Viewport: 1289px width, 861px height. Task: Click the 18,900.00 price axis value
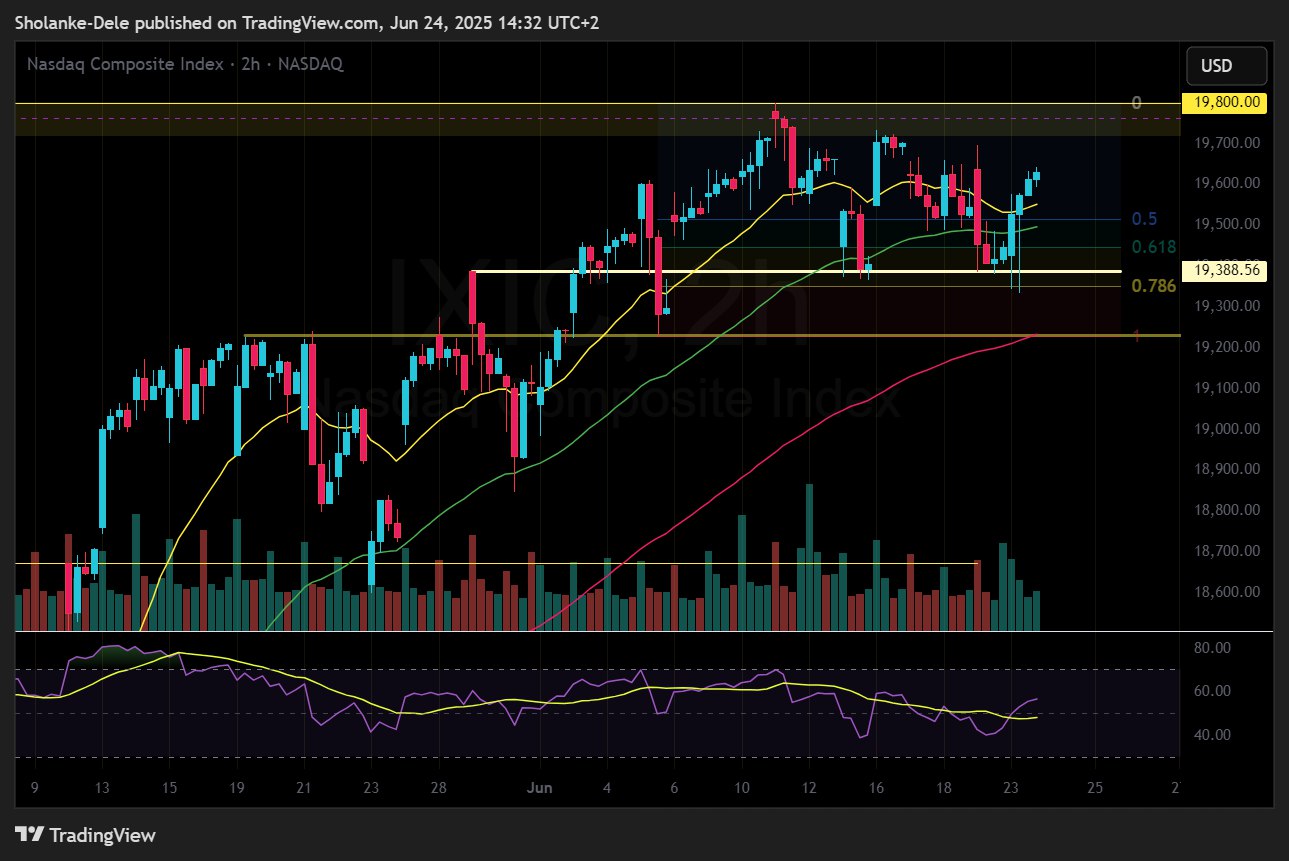pyautogui.click(x=1225, y=469)
